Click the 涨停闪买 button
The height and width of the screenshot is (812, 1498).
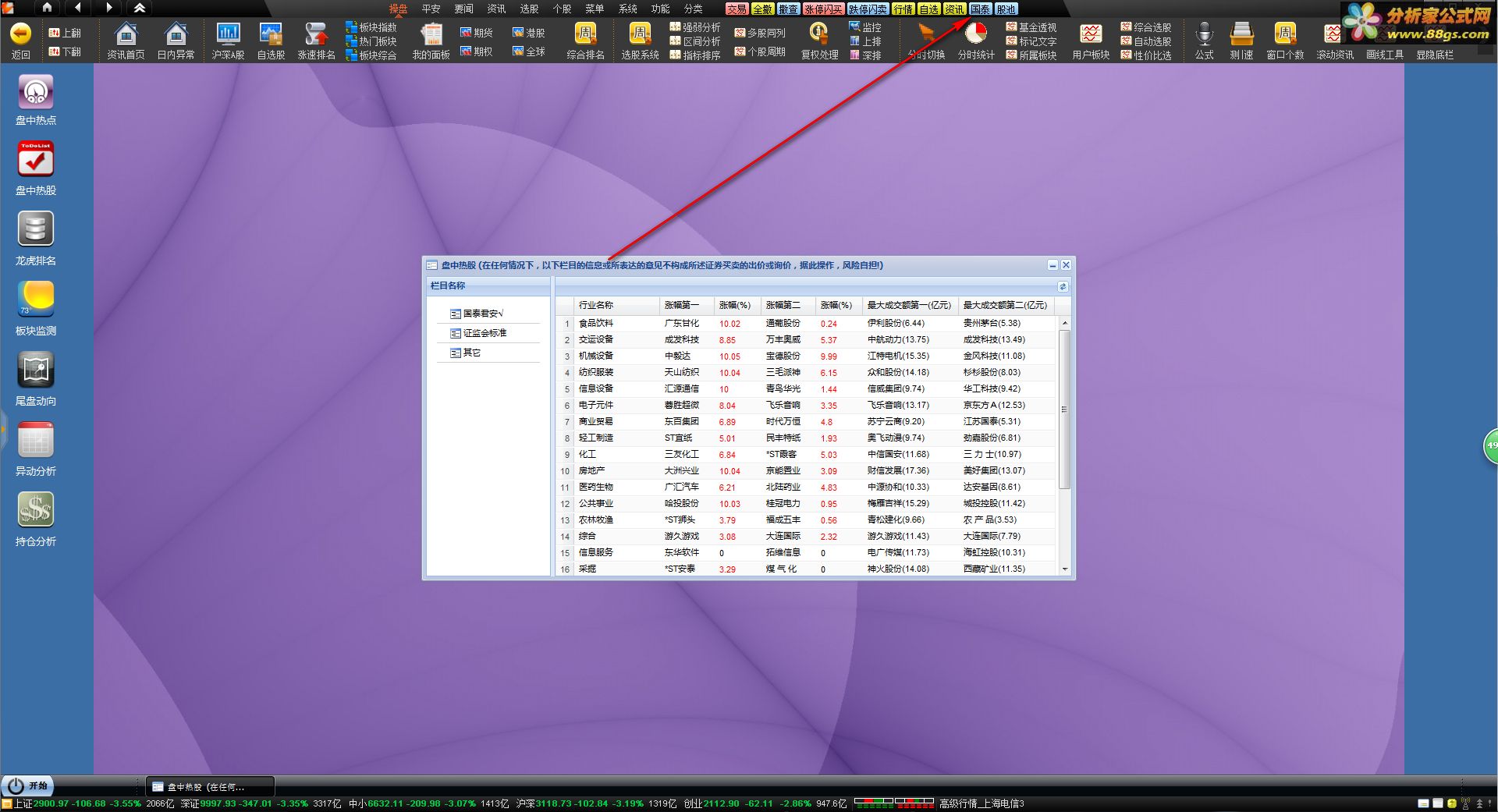823,9
